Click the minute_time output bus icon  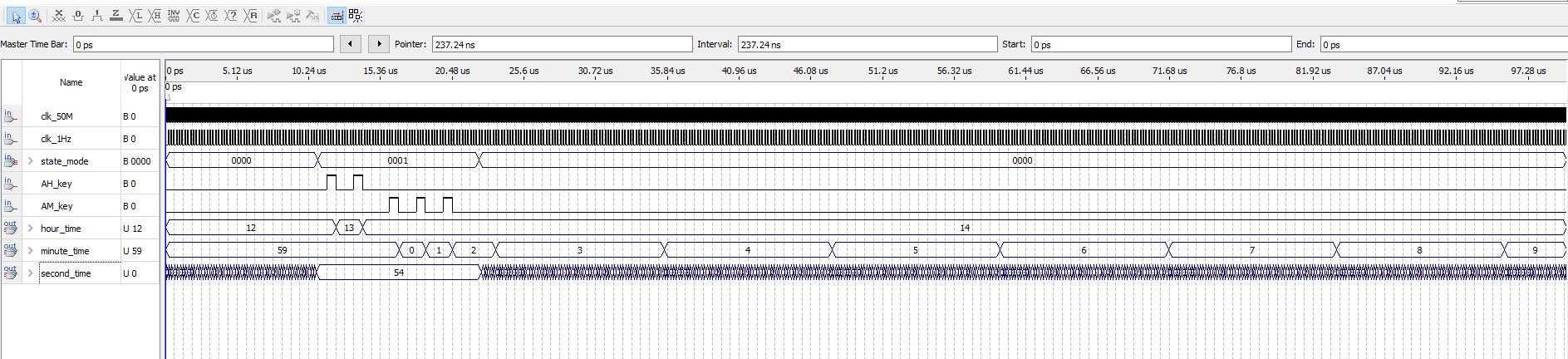point(11,250)
